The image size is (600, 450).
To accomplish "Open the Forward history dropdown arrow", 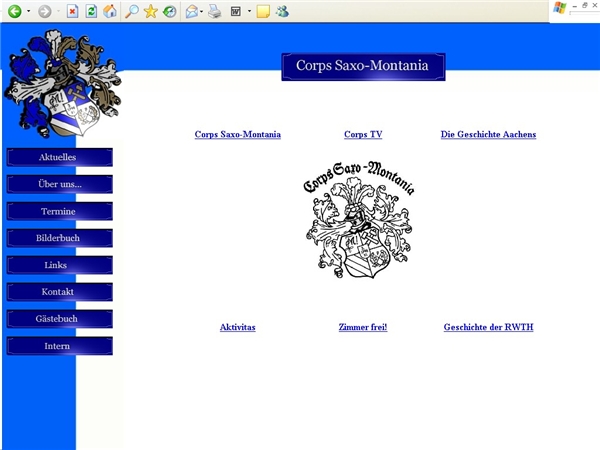I will [59, 11].
